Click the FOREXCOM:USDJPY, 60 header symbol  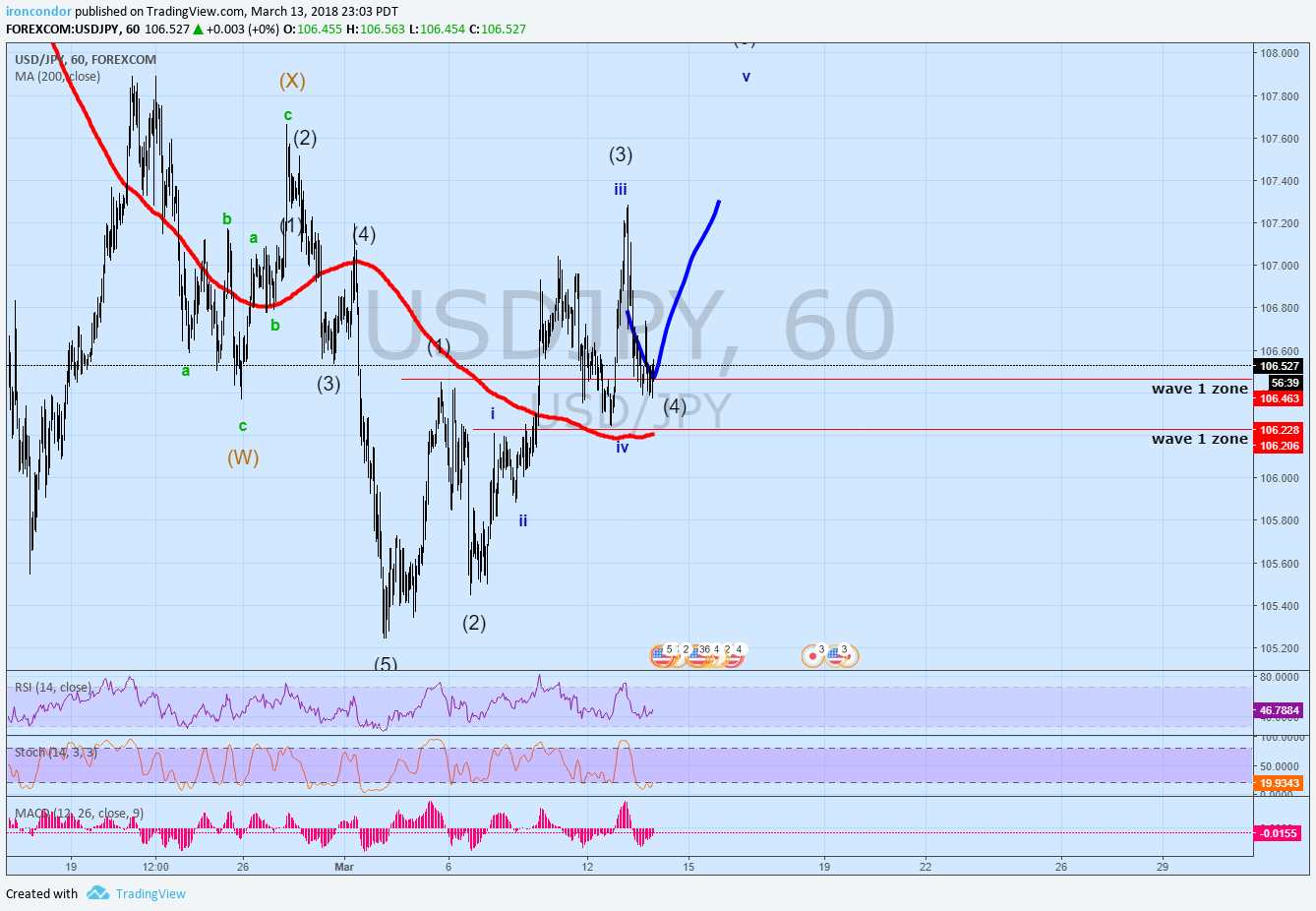[73, 29]
